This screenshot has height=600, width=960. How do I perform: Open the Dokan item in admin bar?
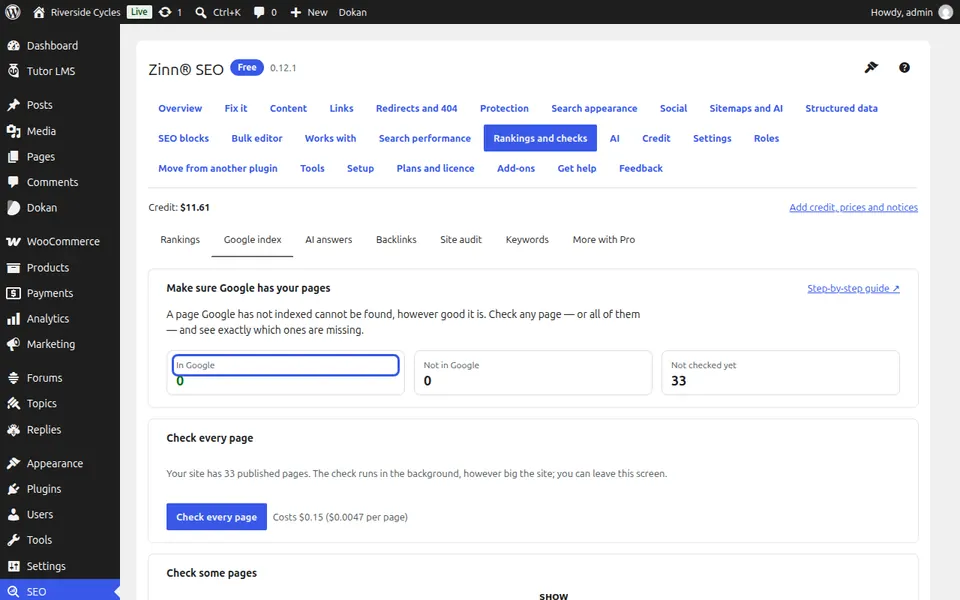pos(353,12)
